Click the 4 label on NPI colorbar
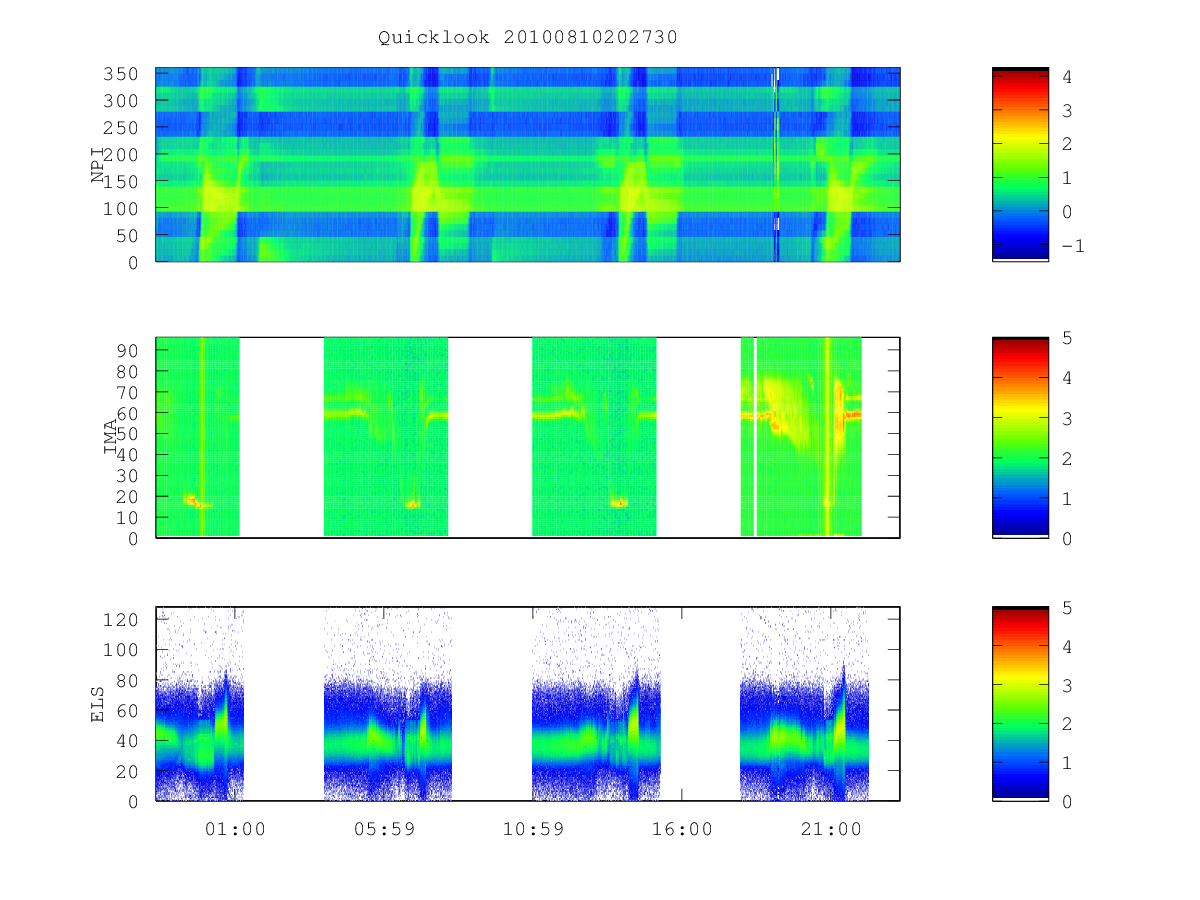Screen dimensions: 1200x900 click(1066, 76)
